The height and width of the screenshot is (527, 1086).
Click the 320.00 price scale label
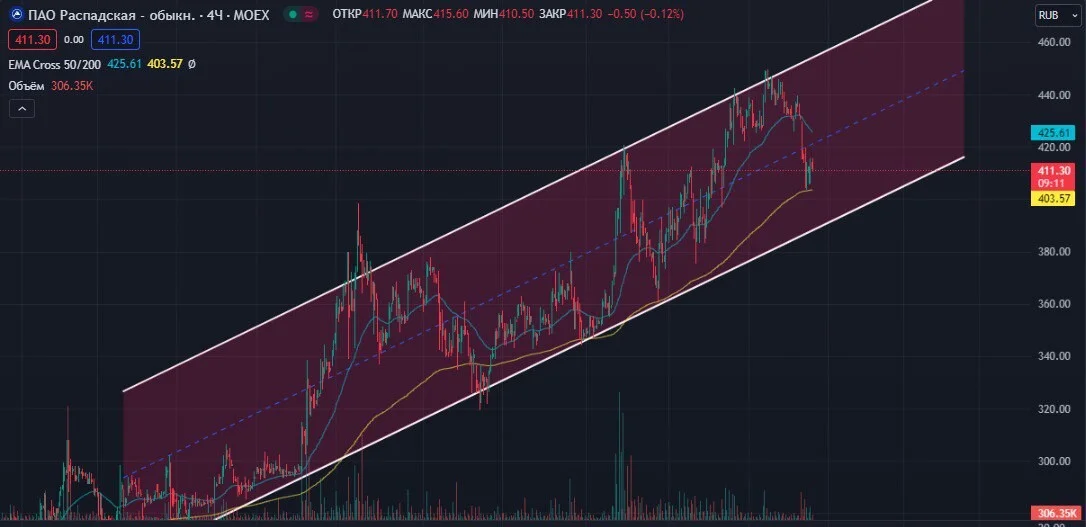[x=1055, y=409]
